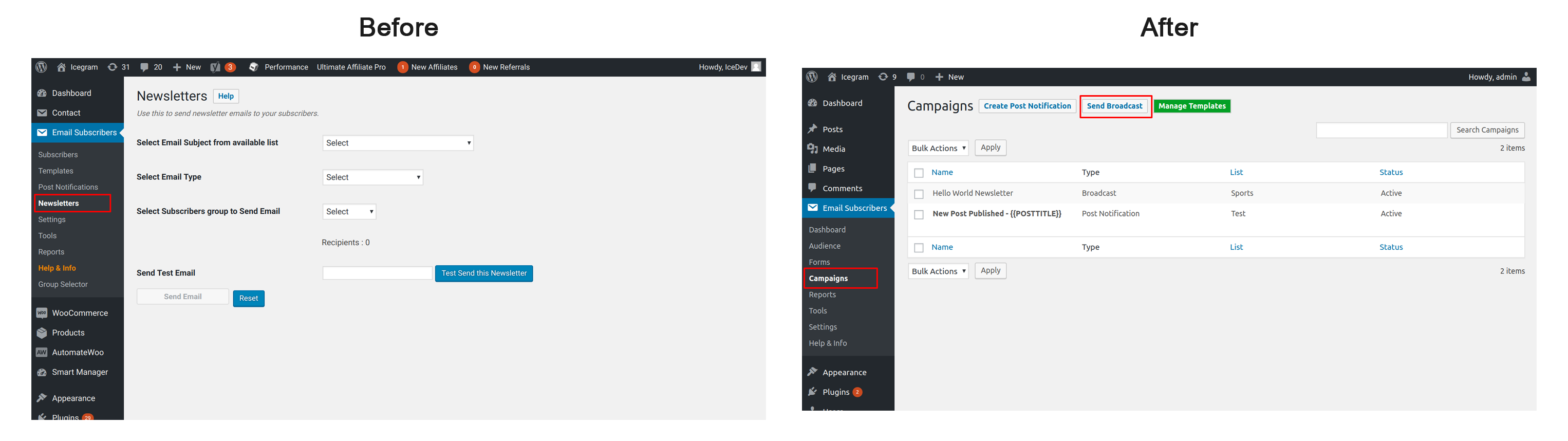1568x441 pixels.
Task: Click Create Post Notification button
Action: point(1027,106)
